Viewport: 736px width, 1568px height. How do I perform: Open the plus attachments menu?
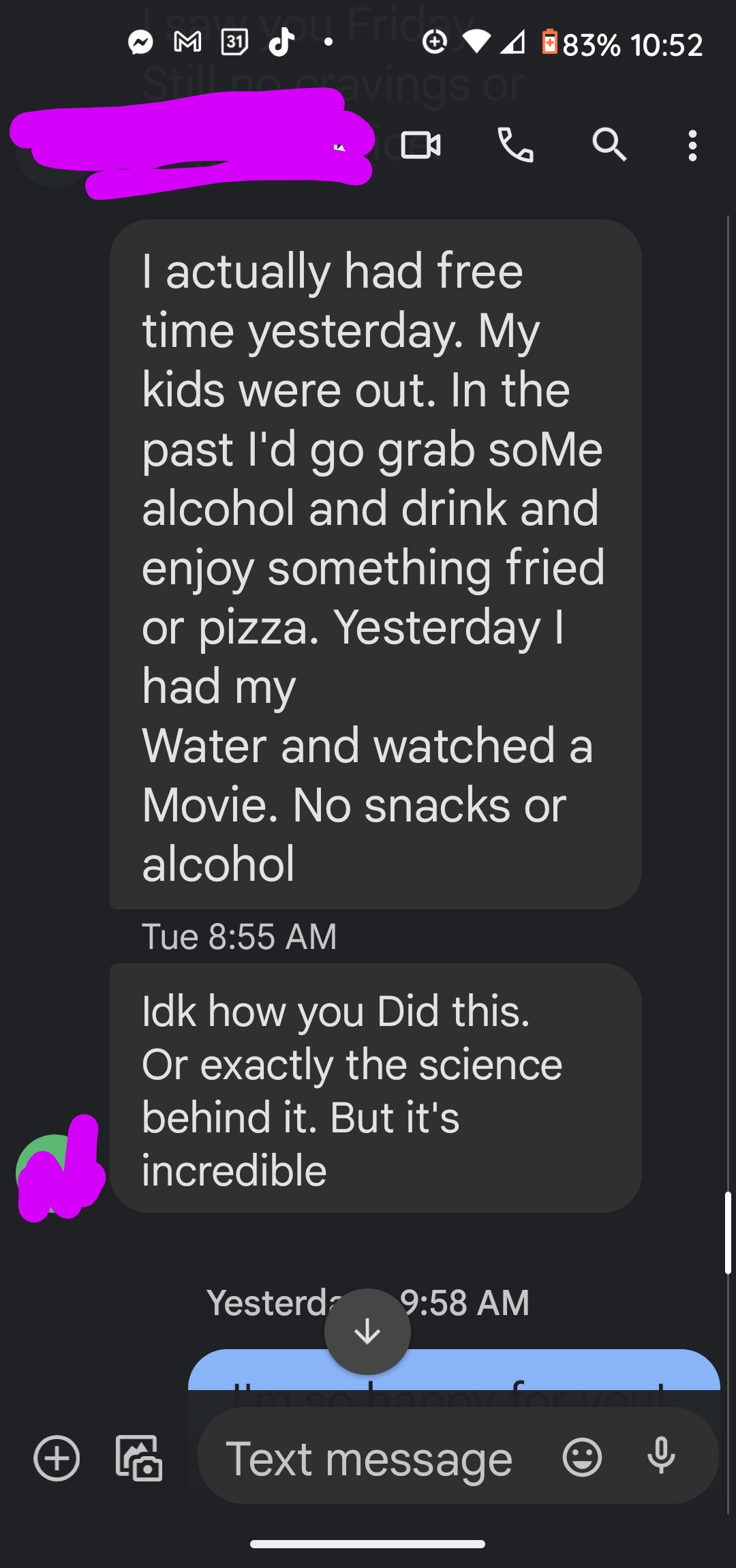57,1458
